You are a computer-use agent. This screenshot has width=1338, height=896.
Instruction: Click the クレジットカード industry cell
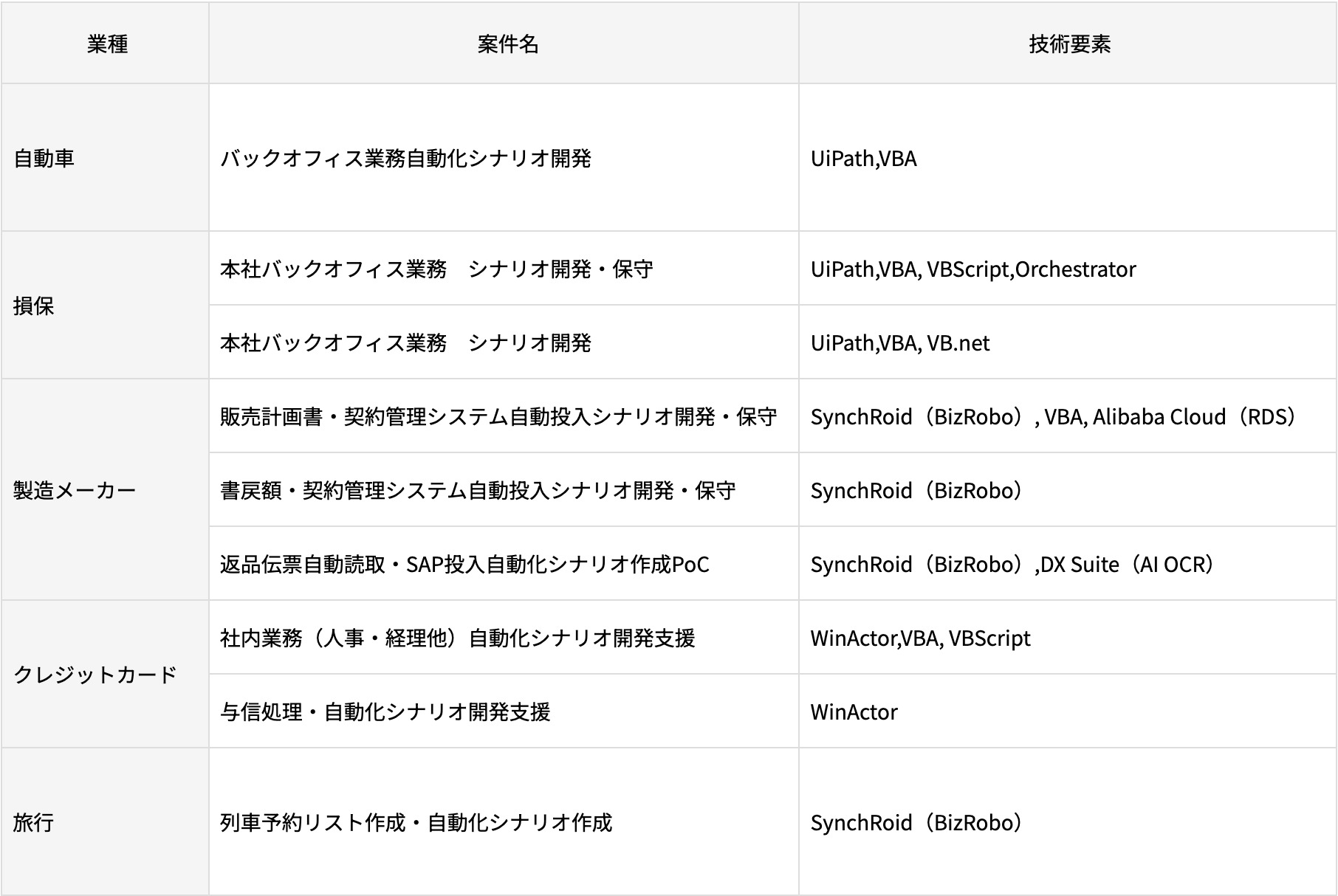pos(95,675)
